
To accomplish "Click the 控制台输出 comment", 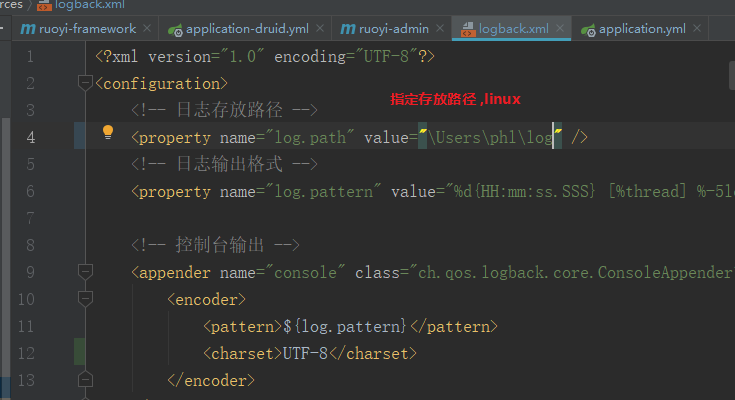I will point(215,245).
